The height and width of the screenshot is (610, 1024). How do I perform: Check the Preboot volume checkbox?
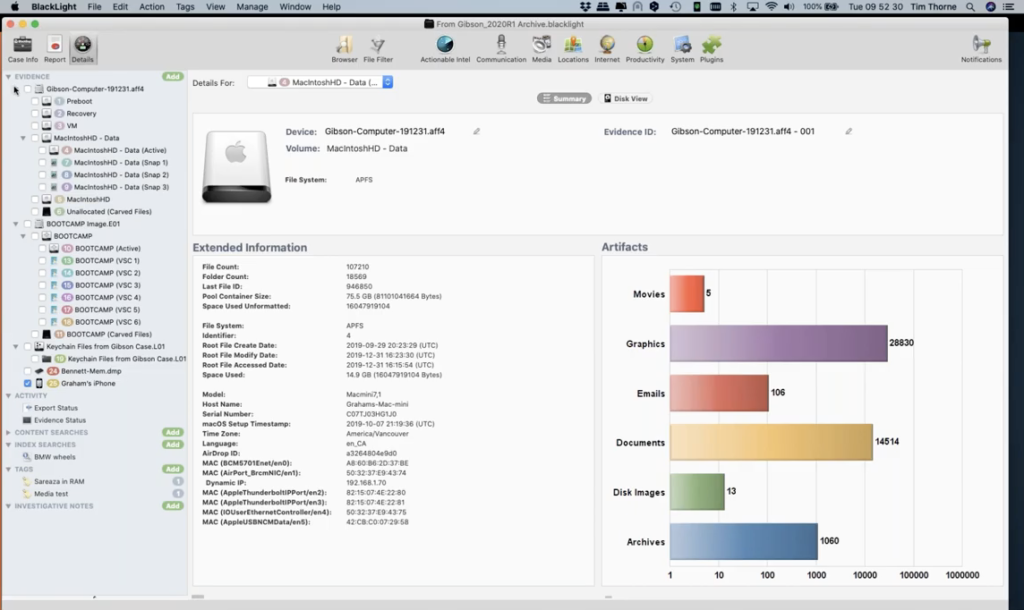tap(35, 101)
